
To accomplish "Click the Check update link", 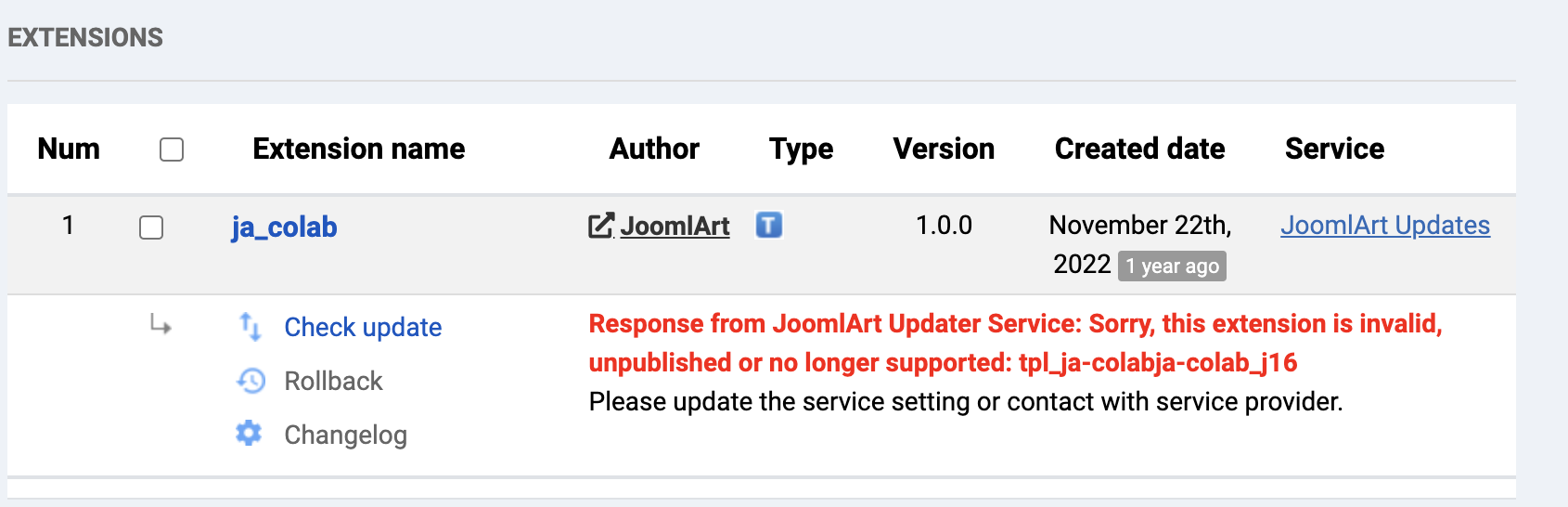I will tap(363, 327).
